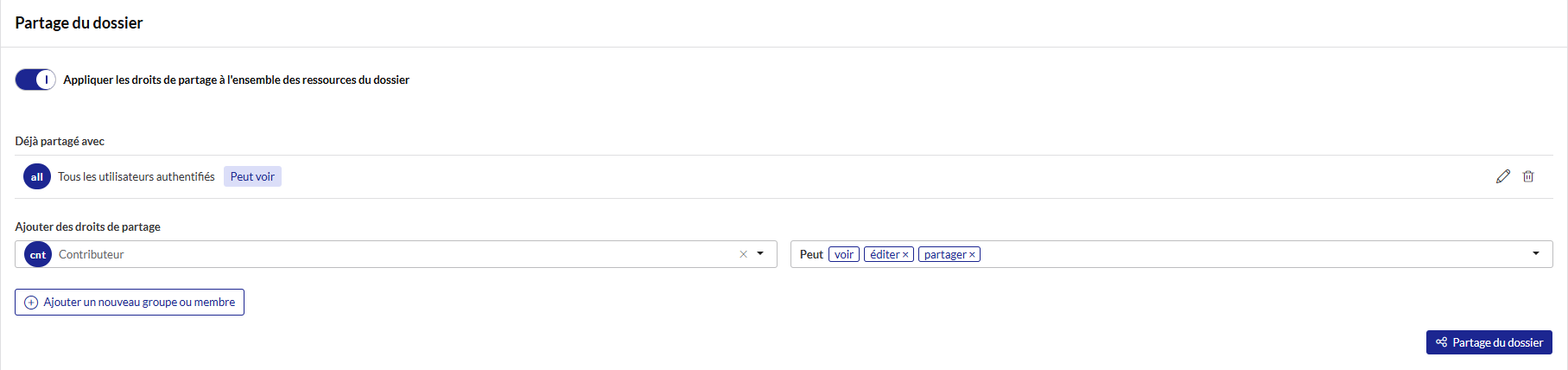Click the 'cnt' Contributeur avatar
The width and height of the screenshot is (1568, 370).
click(x=38, y=254)
